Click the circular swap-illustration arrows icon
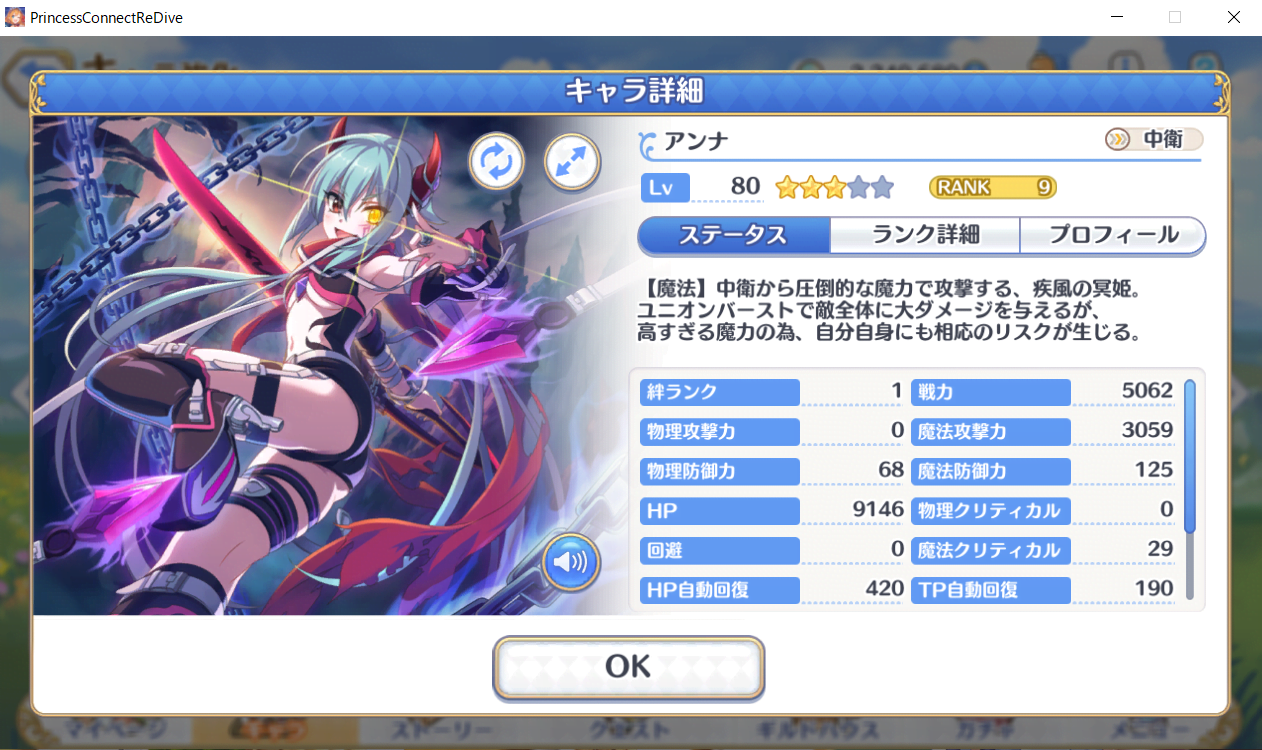The height and width of the screenshot is (750, 1262). click(497, 161)
